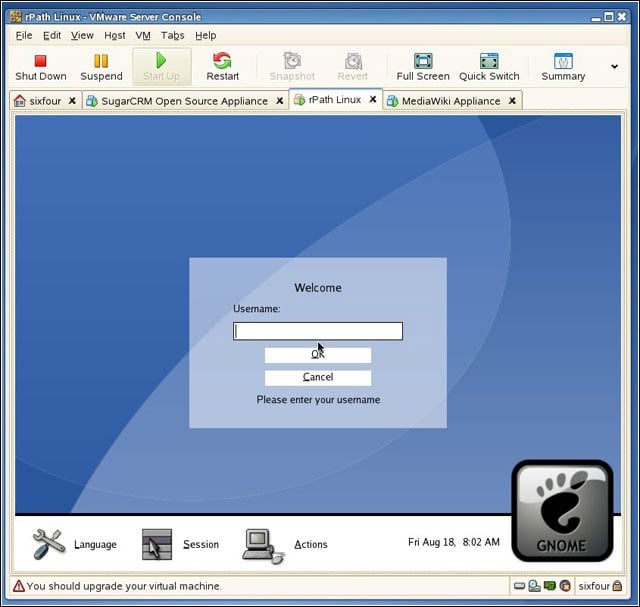Open the Help menu
640x607 pixels.
click(x=205, y=36)
